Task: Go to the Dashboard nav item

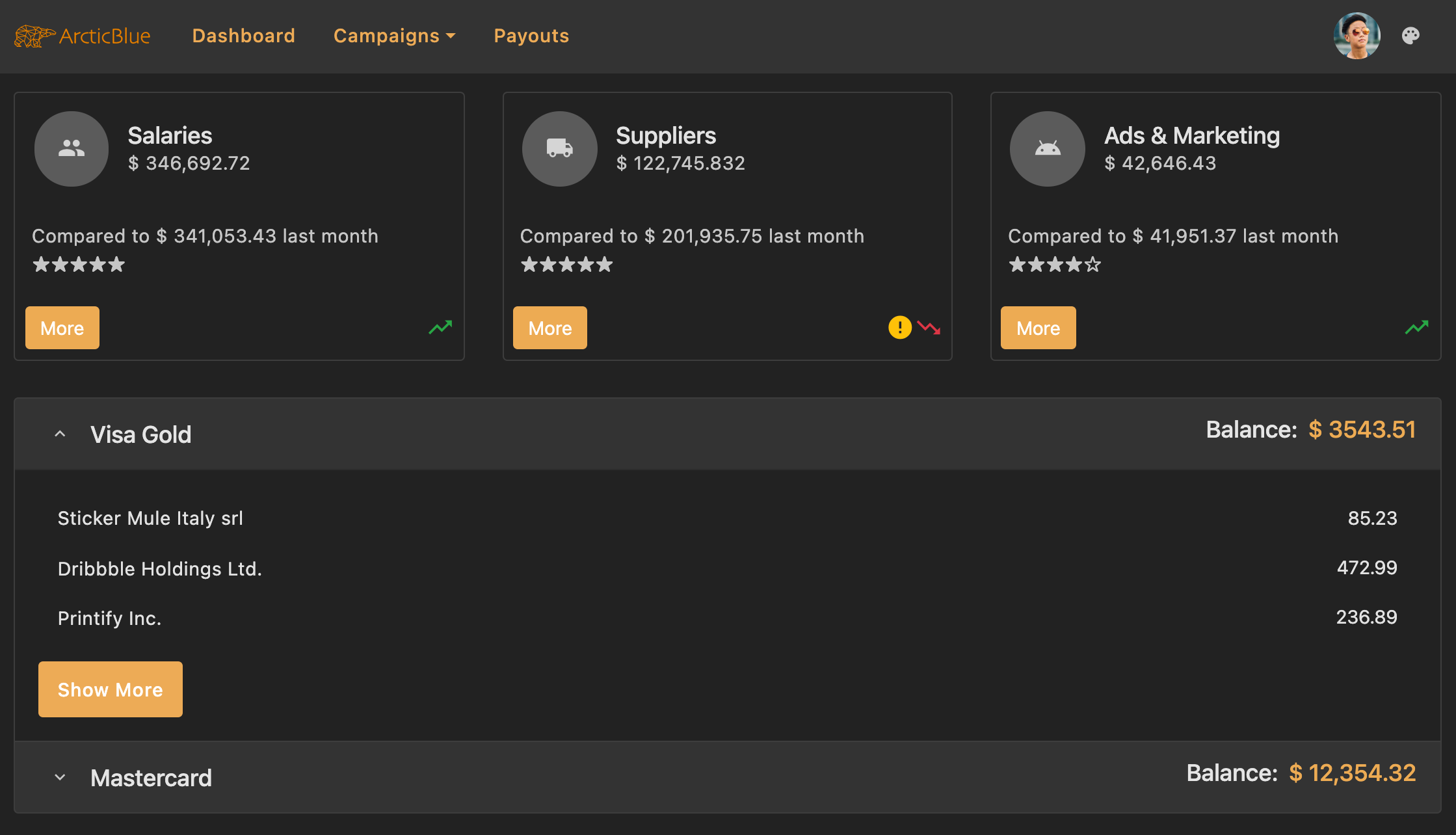Action: click(243, 36)
